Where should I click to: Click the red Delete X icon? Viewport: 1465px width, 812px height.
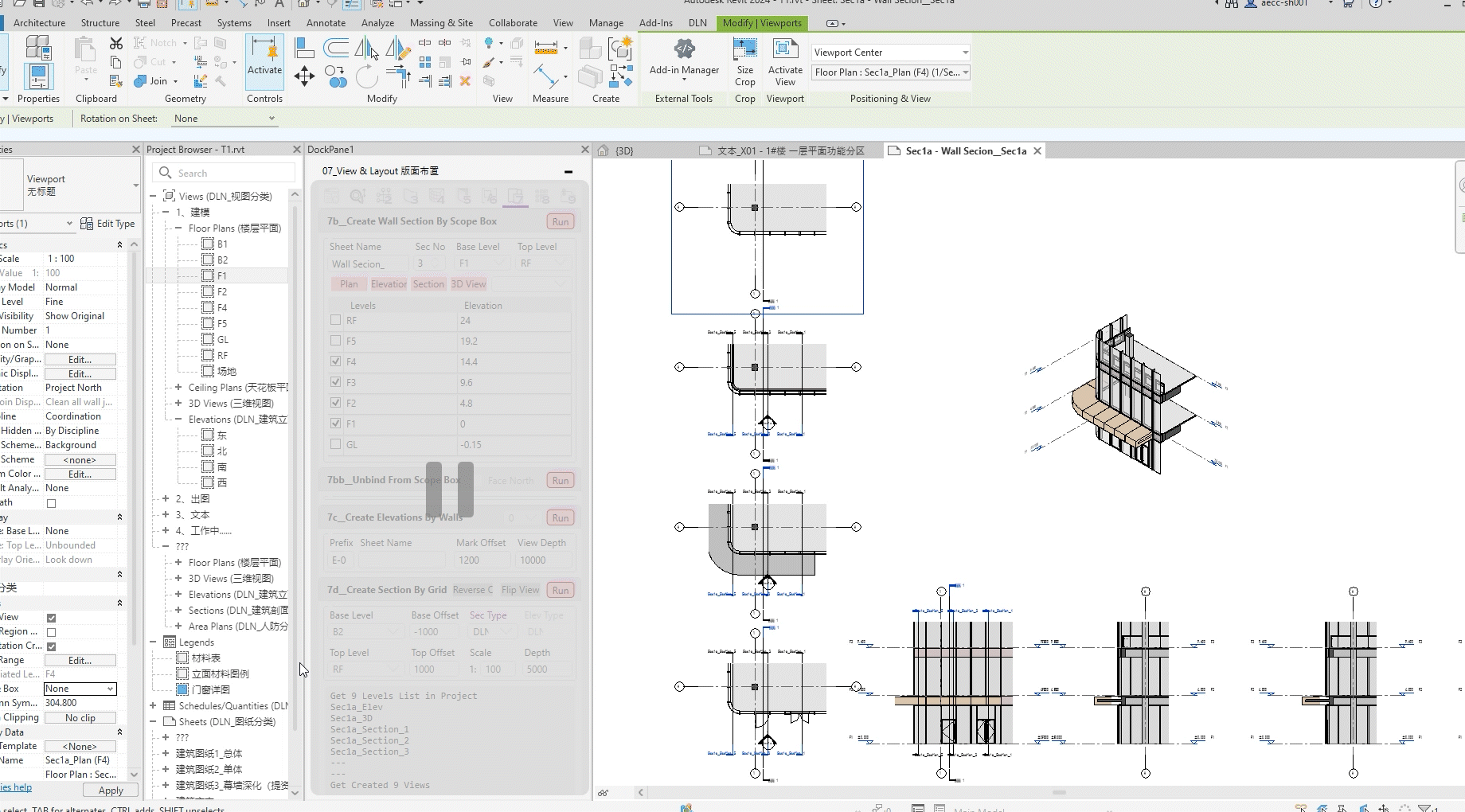tap(465, 81)
